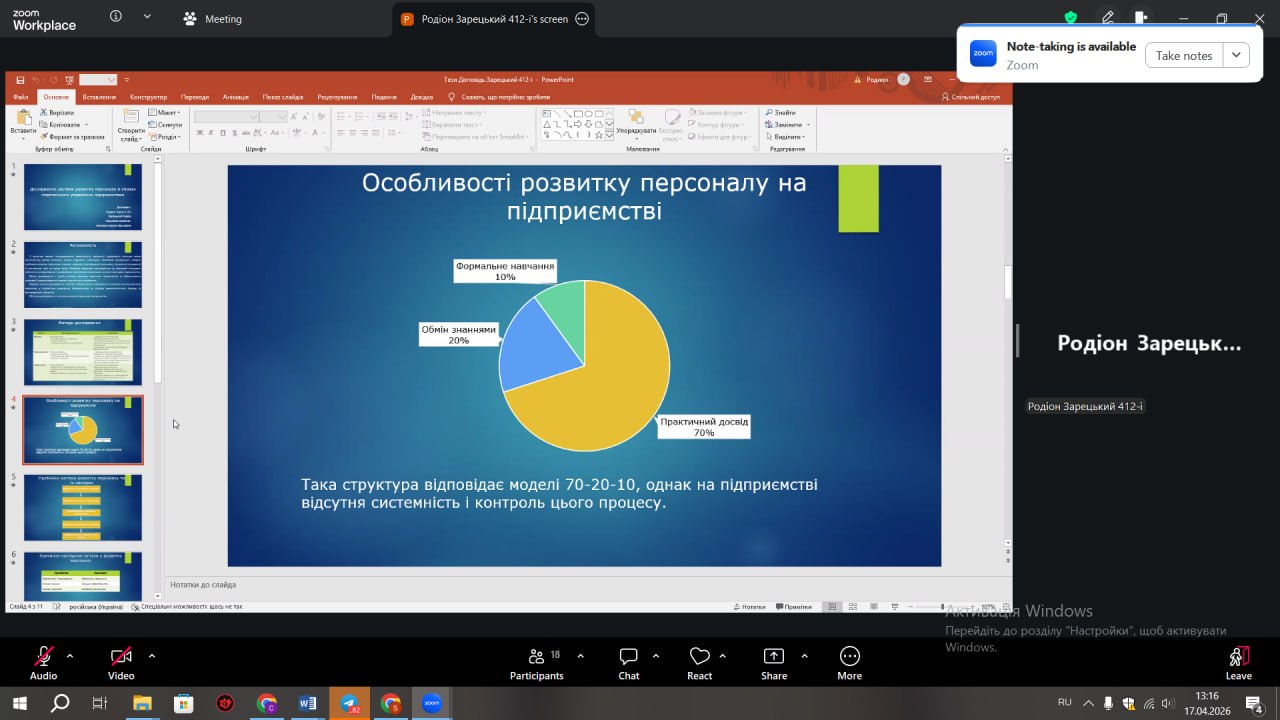Toggle the RU keyboard language indicator
This screenshot has width=1280, height=720.
(x=1065, y=703)
